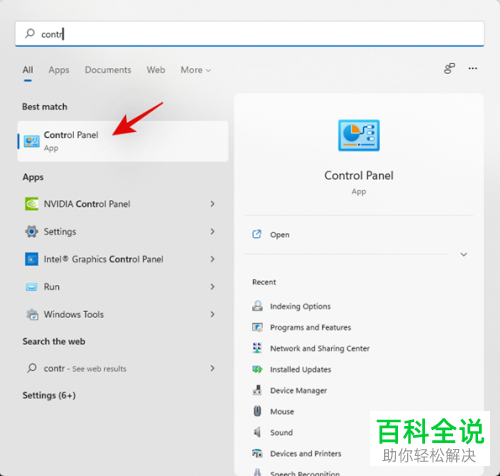This screenshot has width=500, height=476.
Task: Expand the 'contr - See web results' chevron
Action: coord(212,368)
